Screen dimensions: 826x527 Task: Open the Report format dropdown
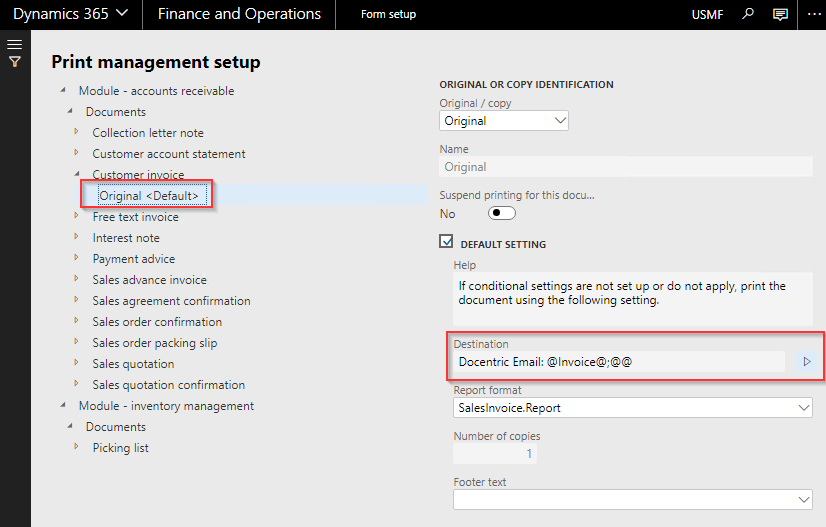[x=633, y=408]
